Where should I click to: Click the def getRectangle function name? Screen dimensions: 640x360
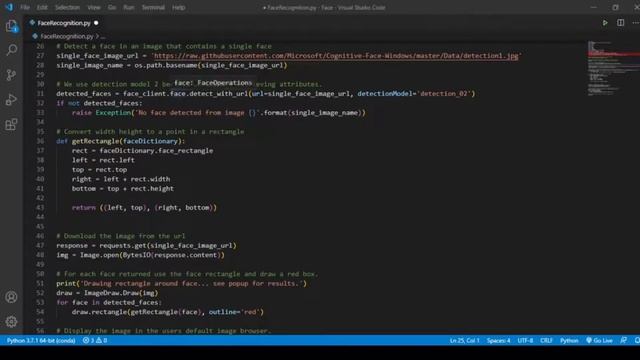click(95, 141)
